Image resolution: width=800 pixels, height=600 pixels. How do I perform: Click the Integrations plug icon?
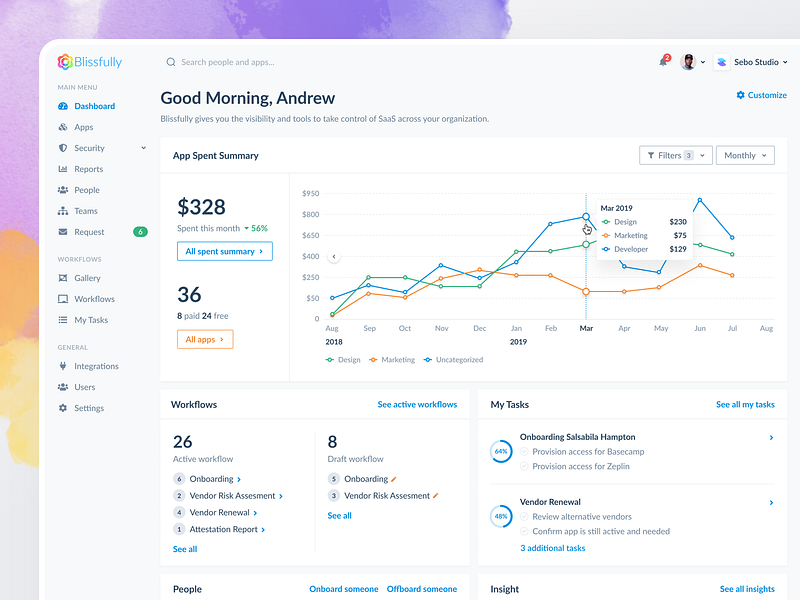[x=63, y=366]
